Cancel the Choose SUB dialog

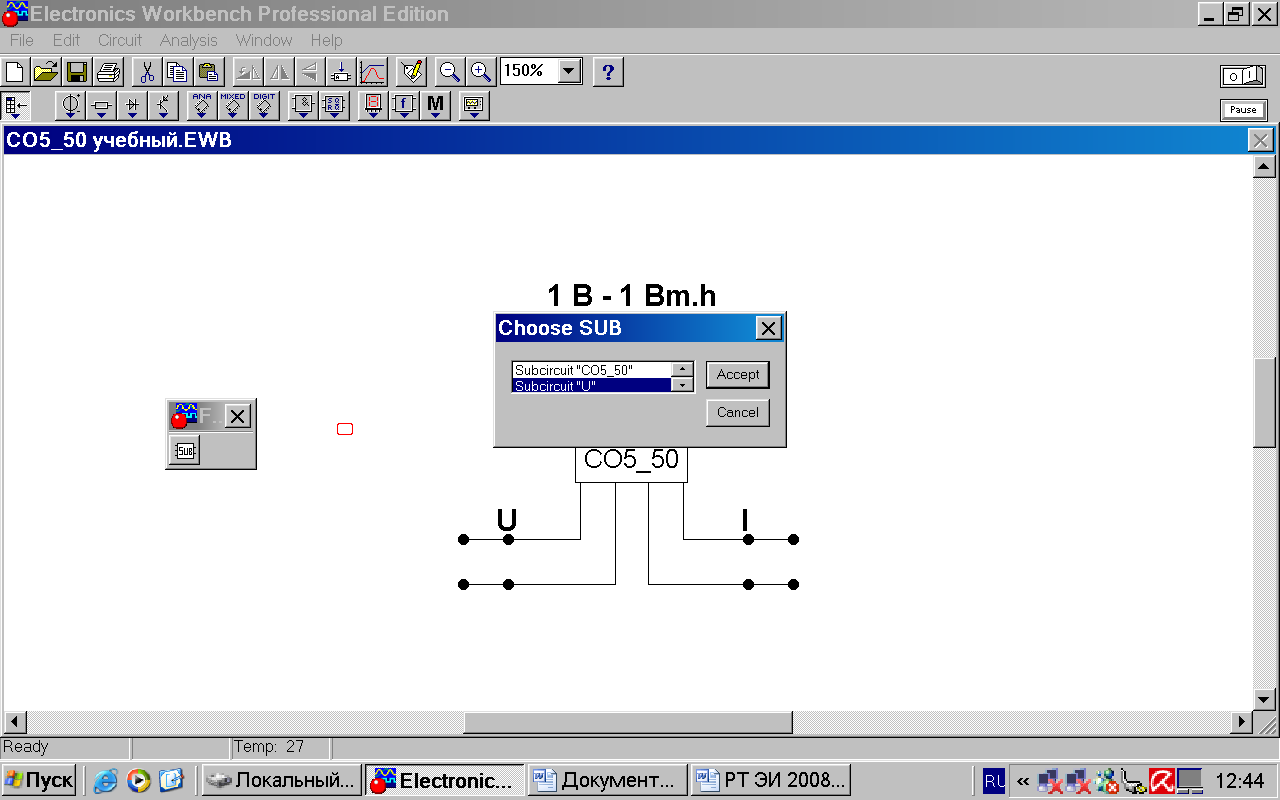point(738,412)
